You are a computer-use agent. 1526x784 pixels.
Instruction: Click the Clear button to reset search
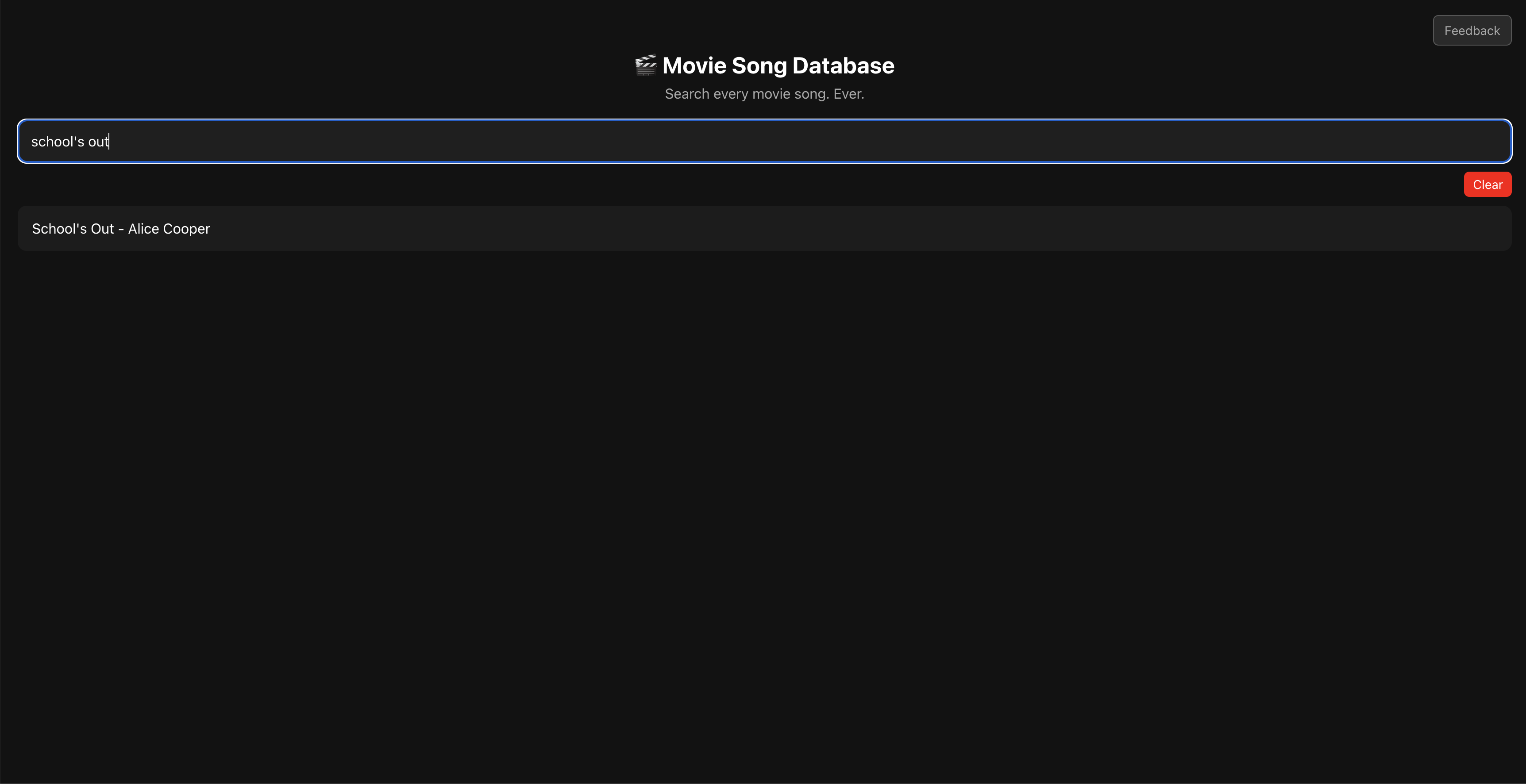click(1487, 184)
